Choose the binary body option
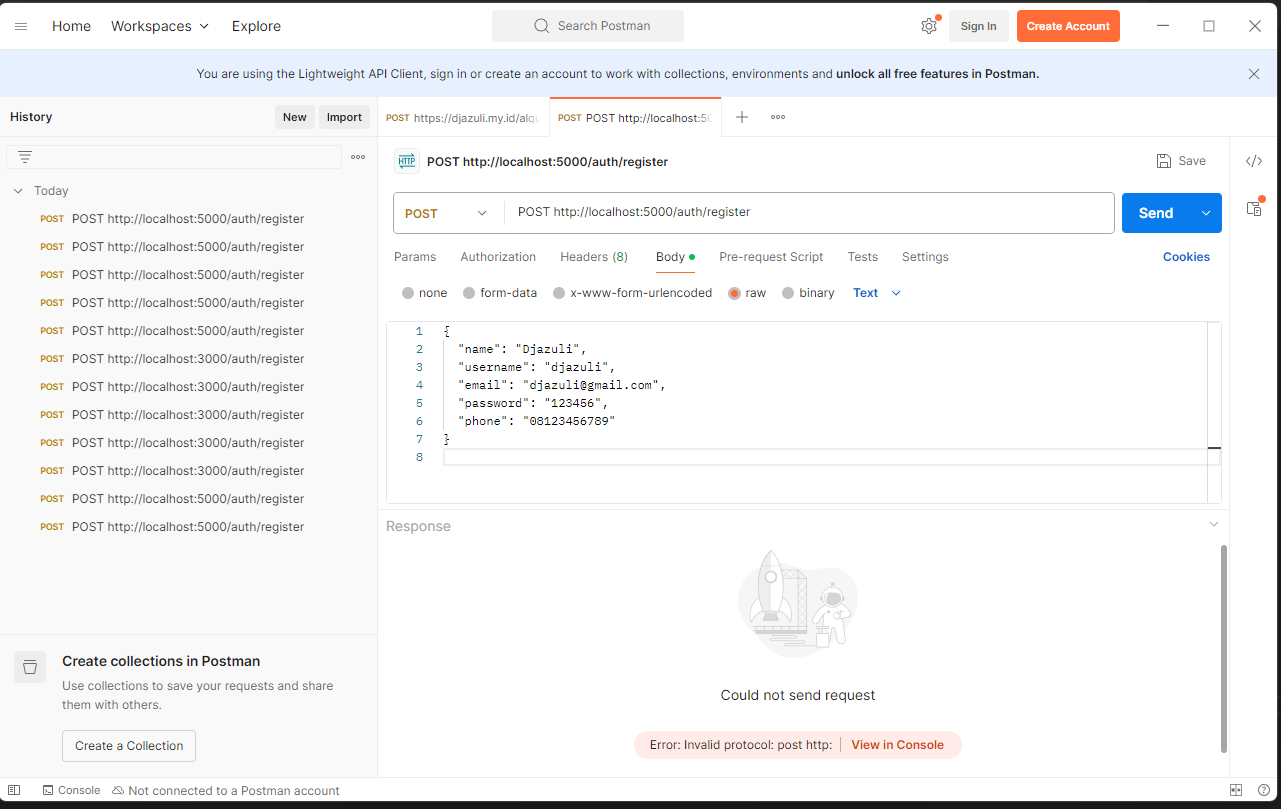This screenshot has height=809, width=1281. (x=788, y=293)
